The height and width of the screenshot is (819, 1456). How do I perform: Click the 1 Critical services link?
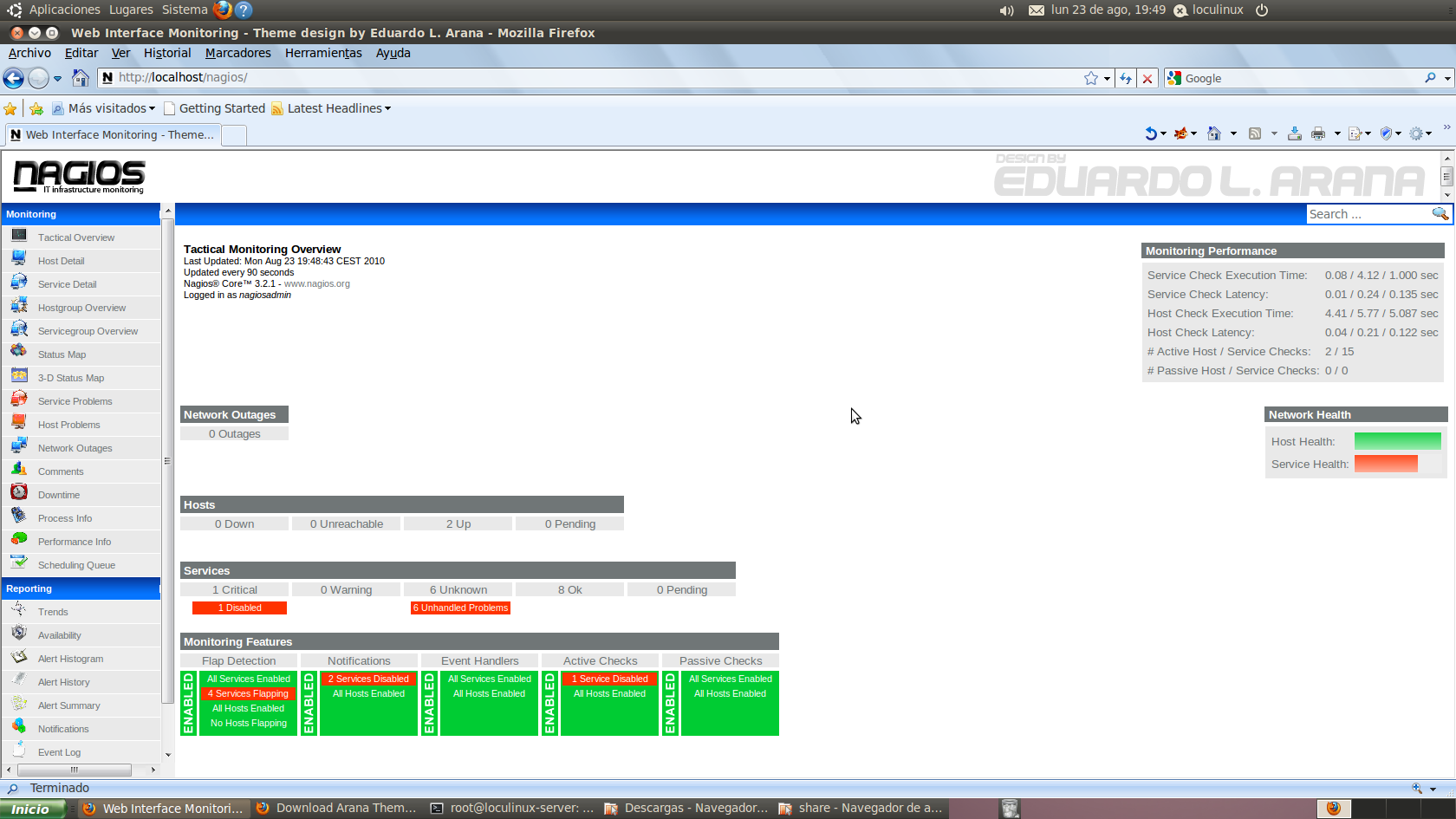point(235,589)
